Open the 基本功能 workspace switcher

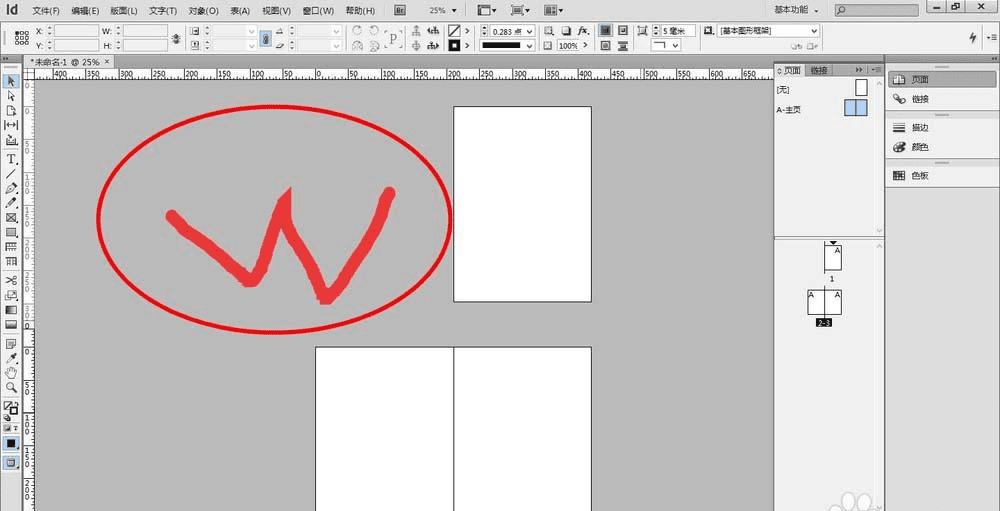tap(797, 10)
